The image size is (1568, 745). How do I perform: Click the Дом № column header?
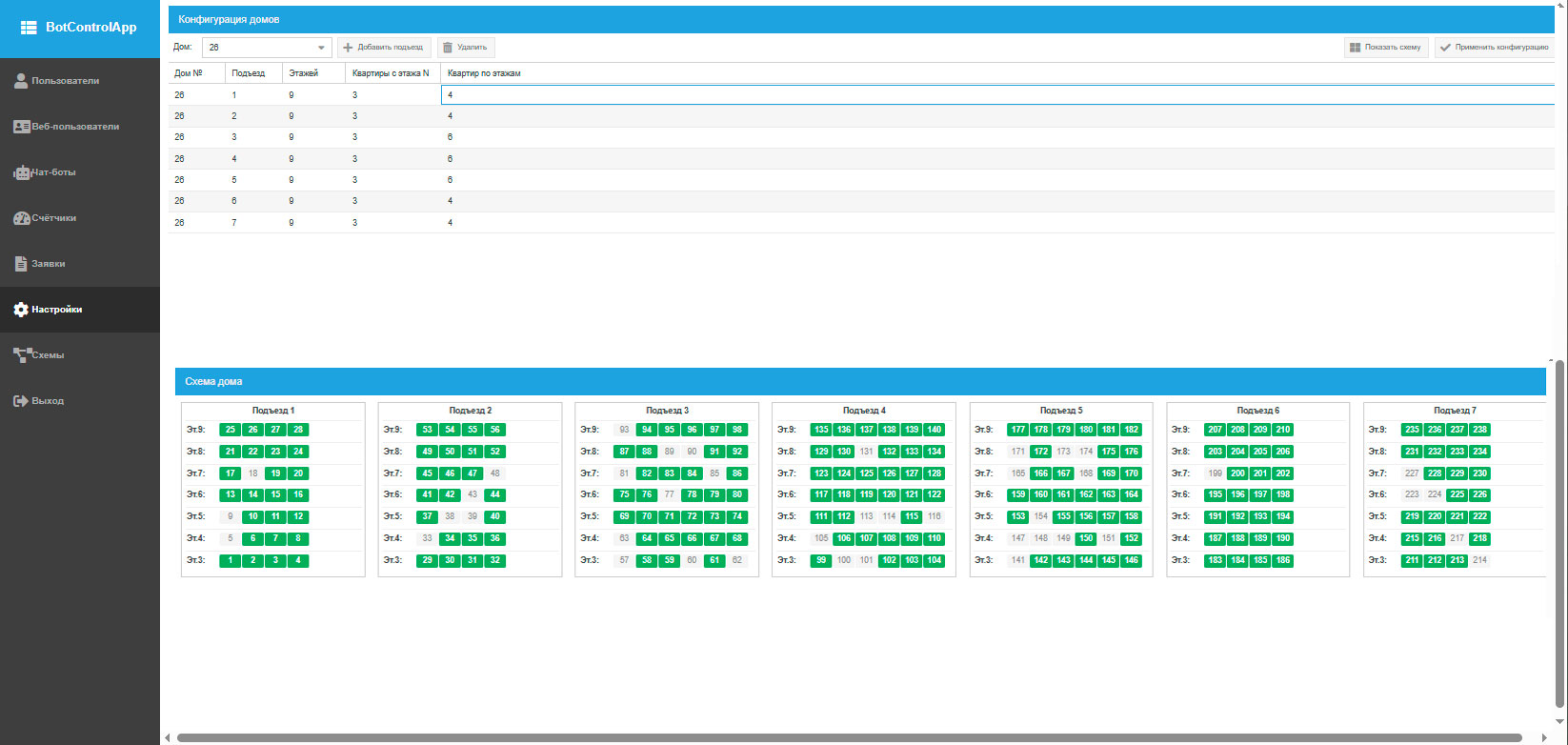197,73
